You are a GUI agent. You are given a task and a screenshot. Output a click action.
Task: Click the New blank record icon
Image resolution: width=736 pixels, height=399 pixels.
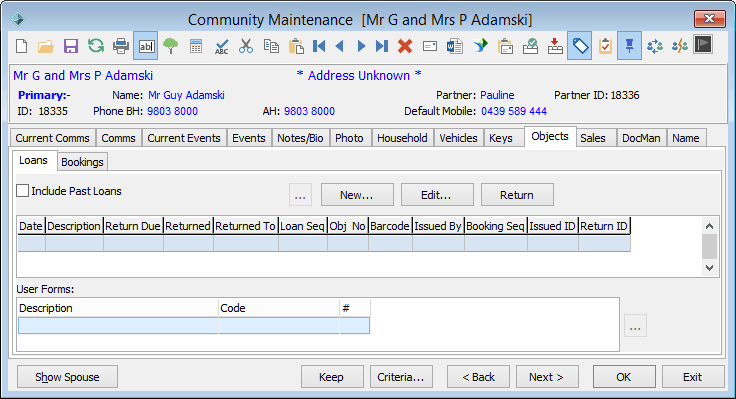point(22,46)
